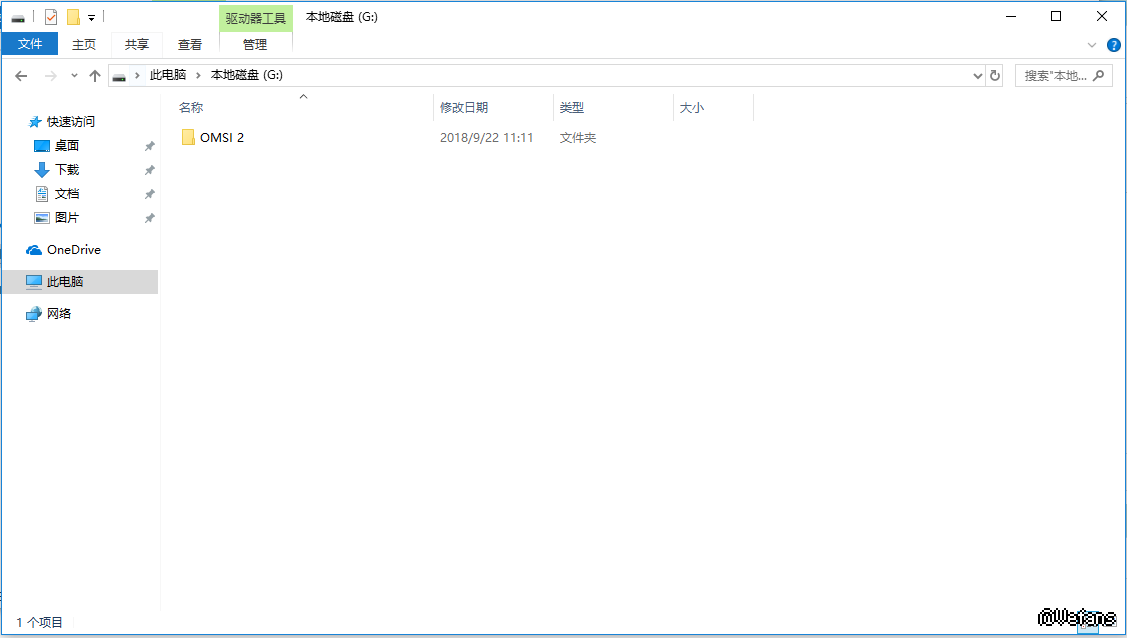Click 此电脑 in the address path

pos(168,75)
